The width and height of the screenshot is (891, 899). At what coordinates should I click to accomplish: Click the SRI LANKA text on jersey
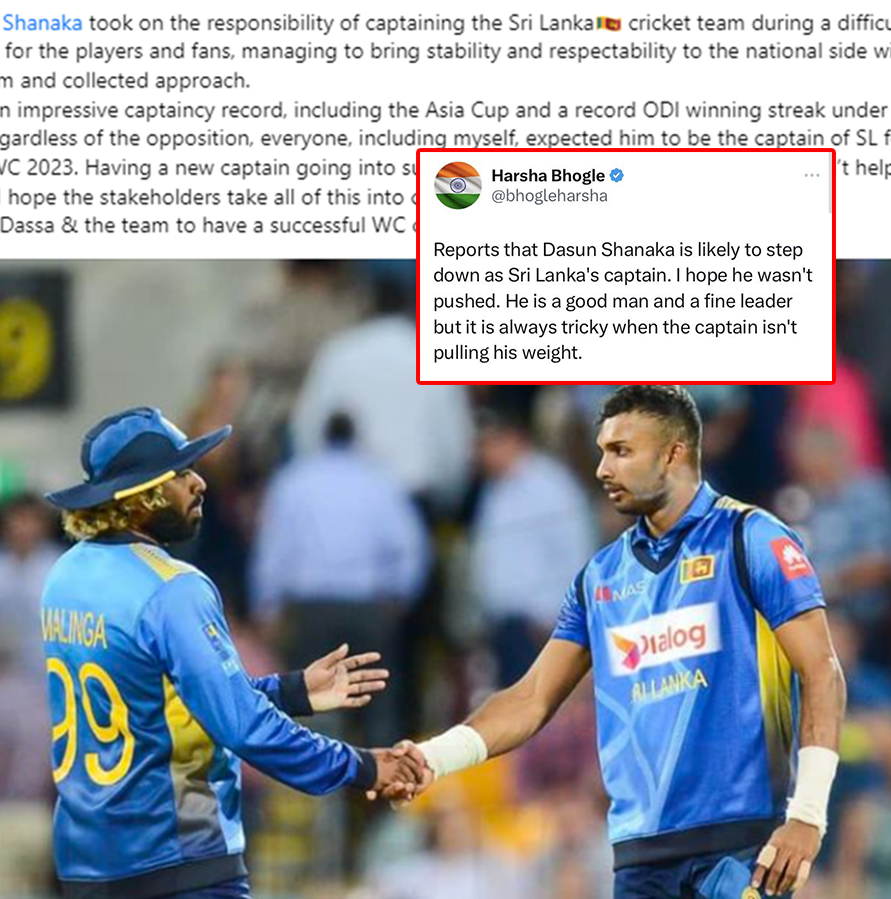669,686
